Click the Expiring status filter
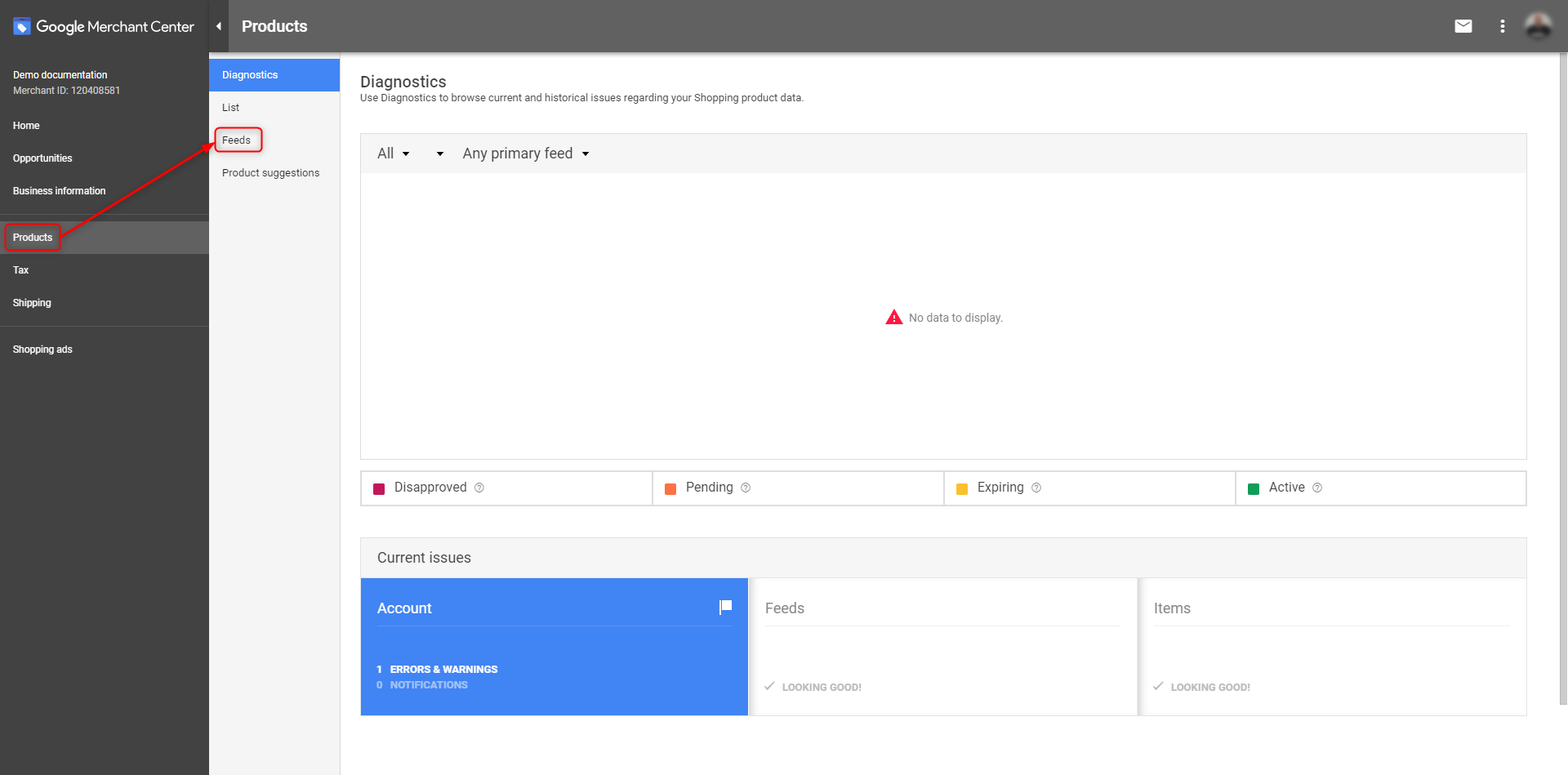Viewport: 1568px width, 775px height. pos(1089,488)
